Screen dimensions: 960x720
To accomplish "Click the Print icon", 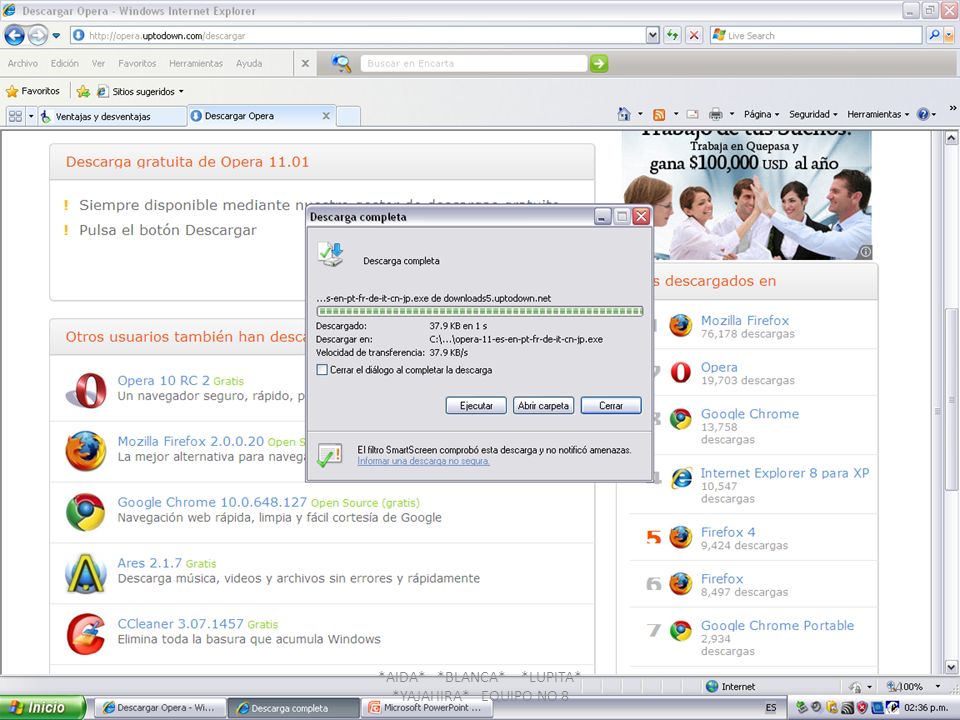I will [715, 114].
